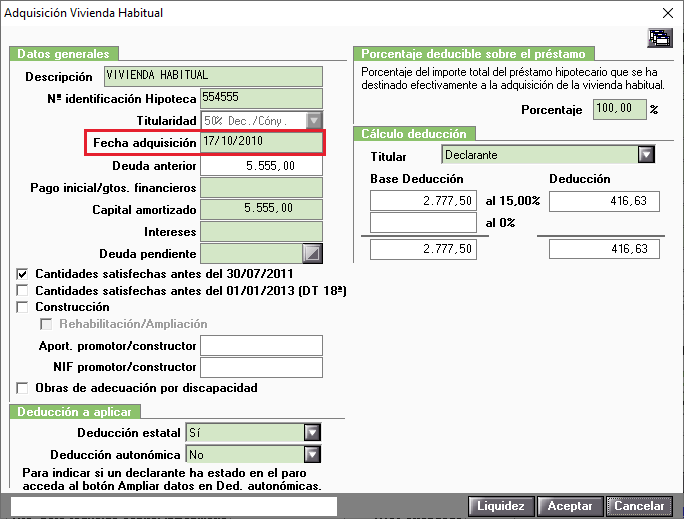Viewport: 684px width, 519px height.
Task: Click the window icon in top-right corner
Action: 659,38
